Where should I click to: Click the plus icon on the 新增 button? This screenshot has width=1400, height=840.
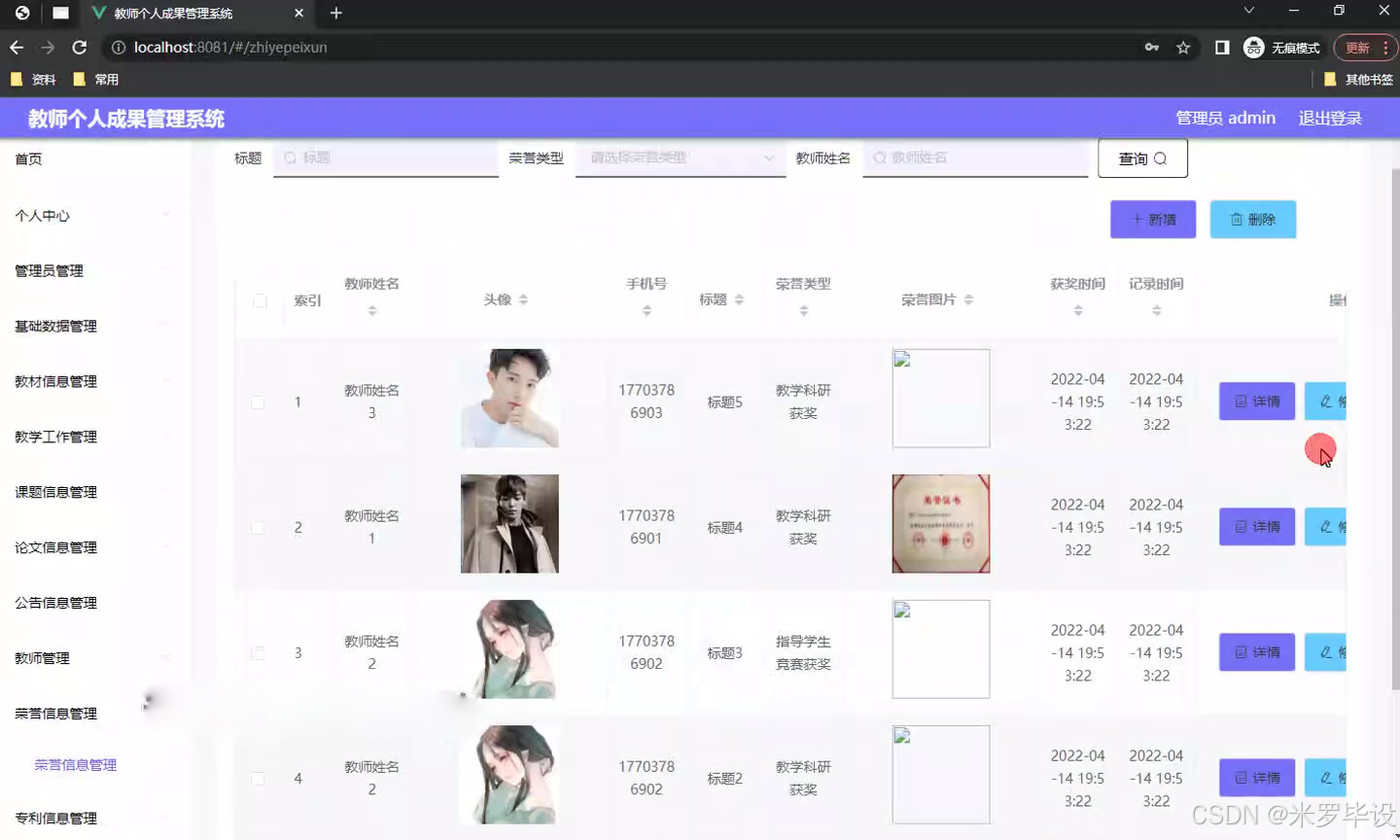coord(1138,219)
